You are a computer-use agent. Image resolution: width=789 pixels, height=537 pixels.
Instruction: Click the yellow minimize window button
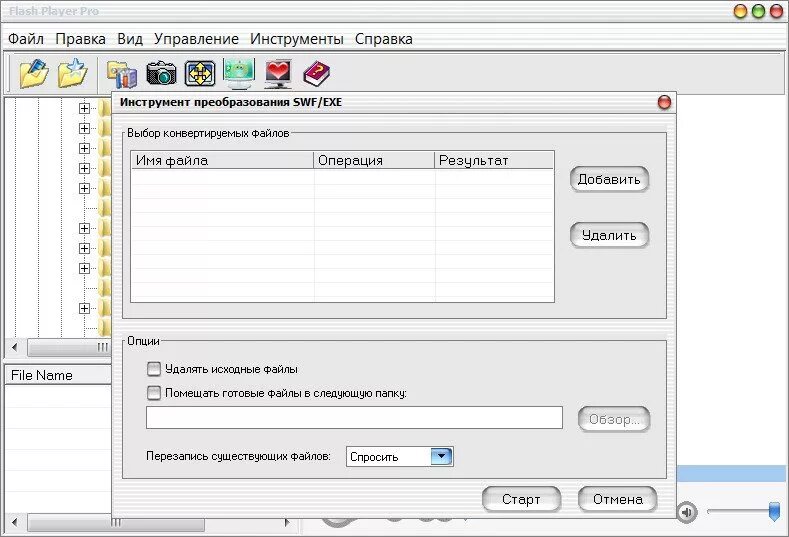pyautogui.click(x=740, y=11)
